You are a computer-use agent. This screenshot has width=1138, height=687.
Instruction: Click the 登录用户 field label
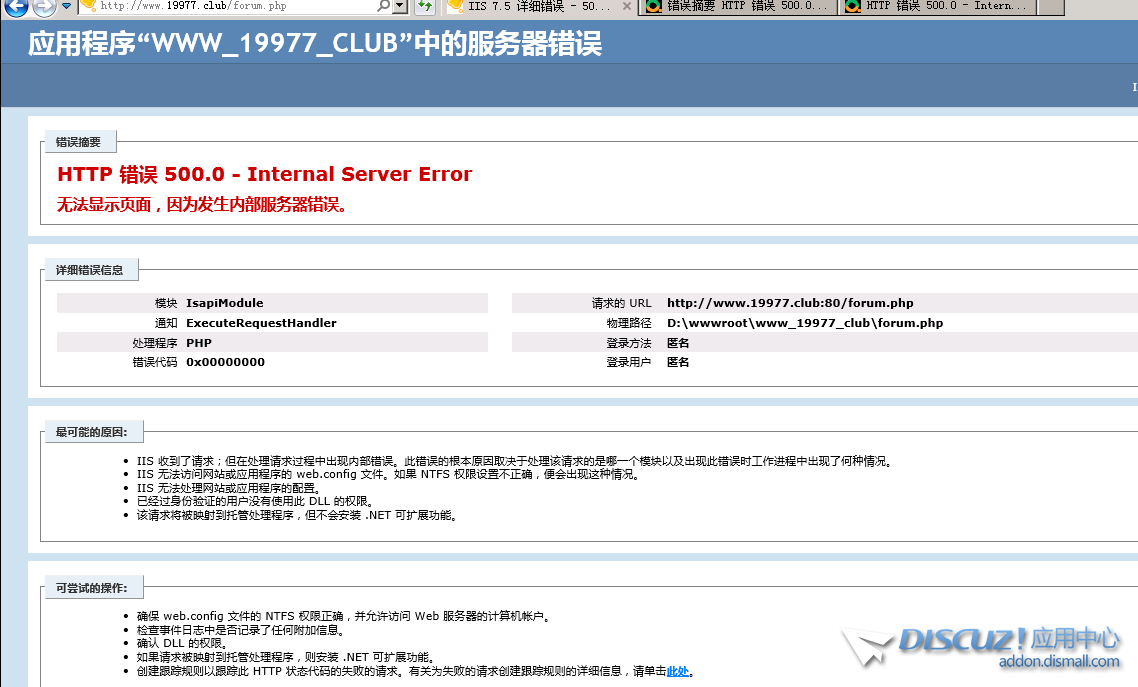point(629,362)
